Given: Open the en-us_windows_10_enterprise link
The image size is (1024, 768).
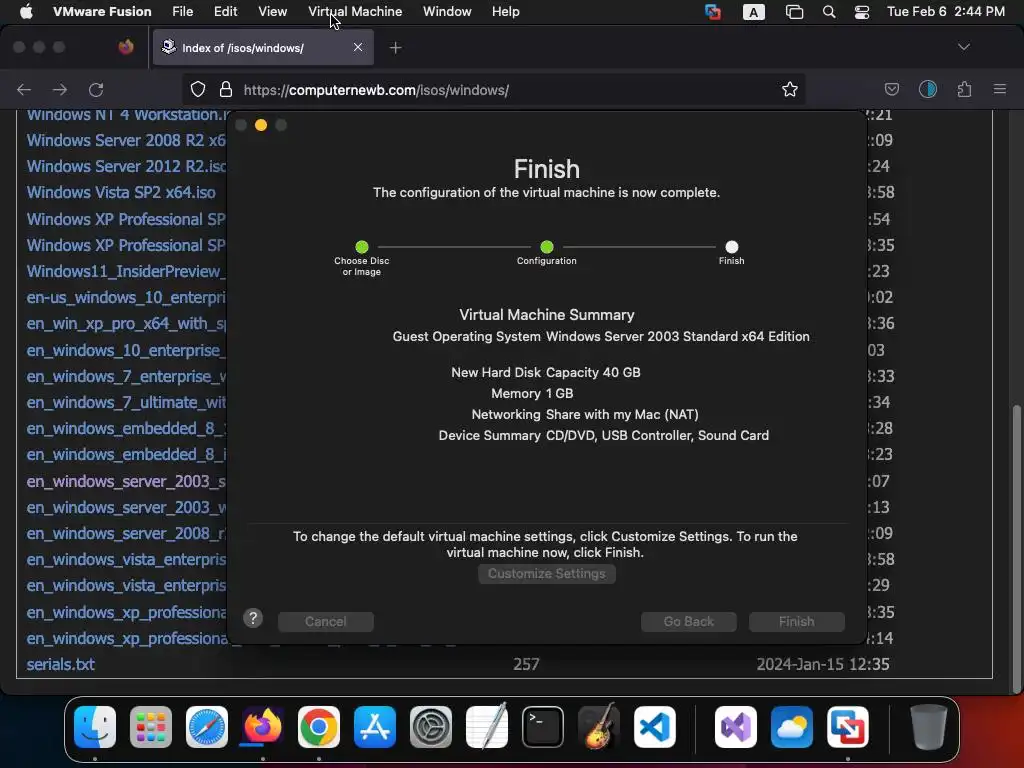Looking at the screenshot, I should tap(125, 298).
